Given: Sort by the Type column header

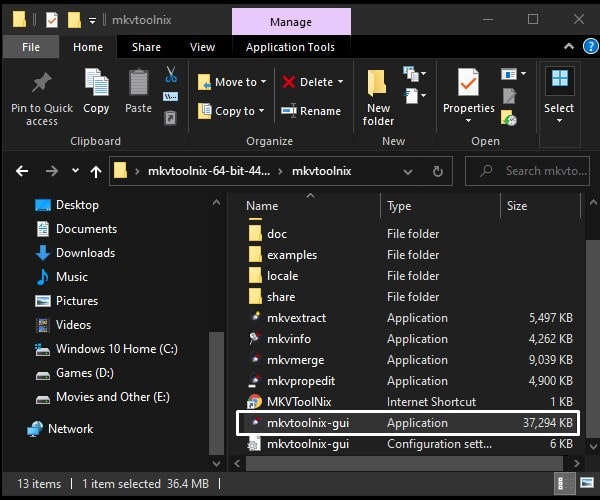Looking at the screenshot, I should pyautogui.click(x=440, y=206).
